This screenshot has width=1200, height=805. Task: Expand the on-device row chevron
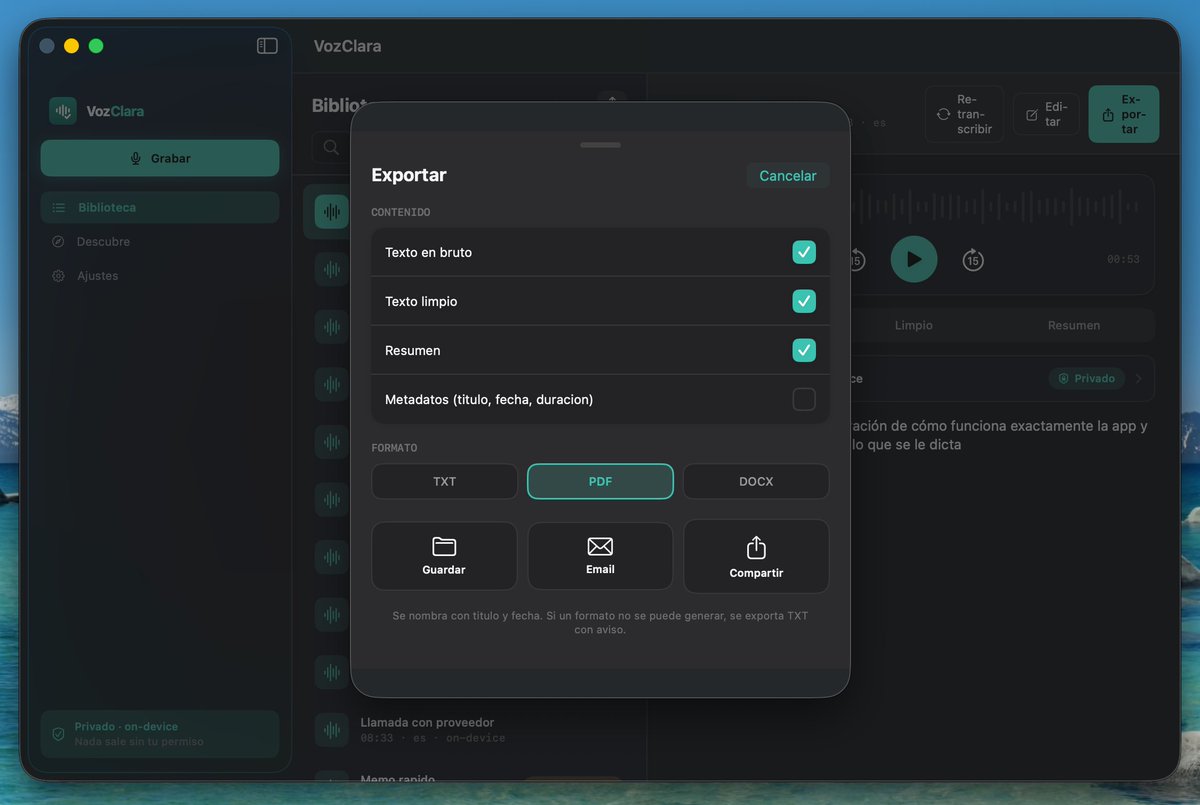tap(1138, 379)
